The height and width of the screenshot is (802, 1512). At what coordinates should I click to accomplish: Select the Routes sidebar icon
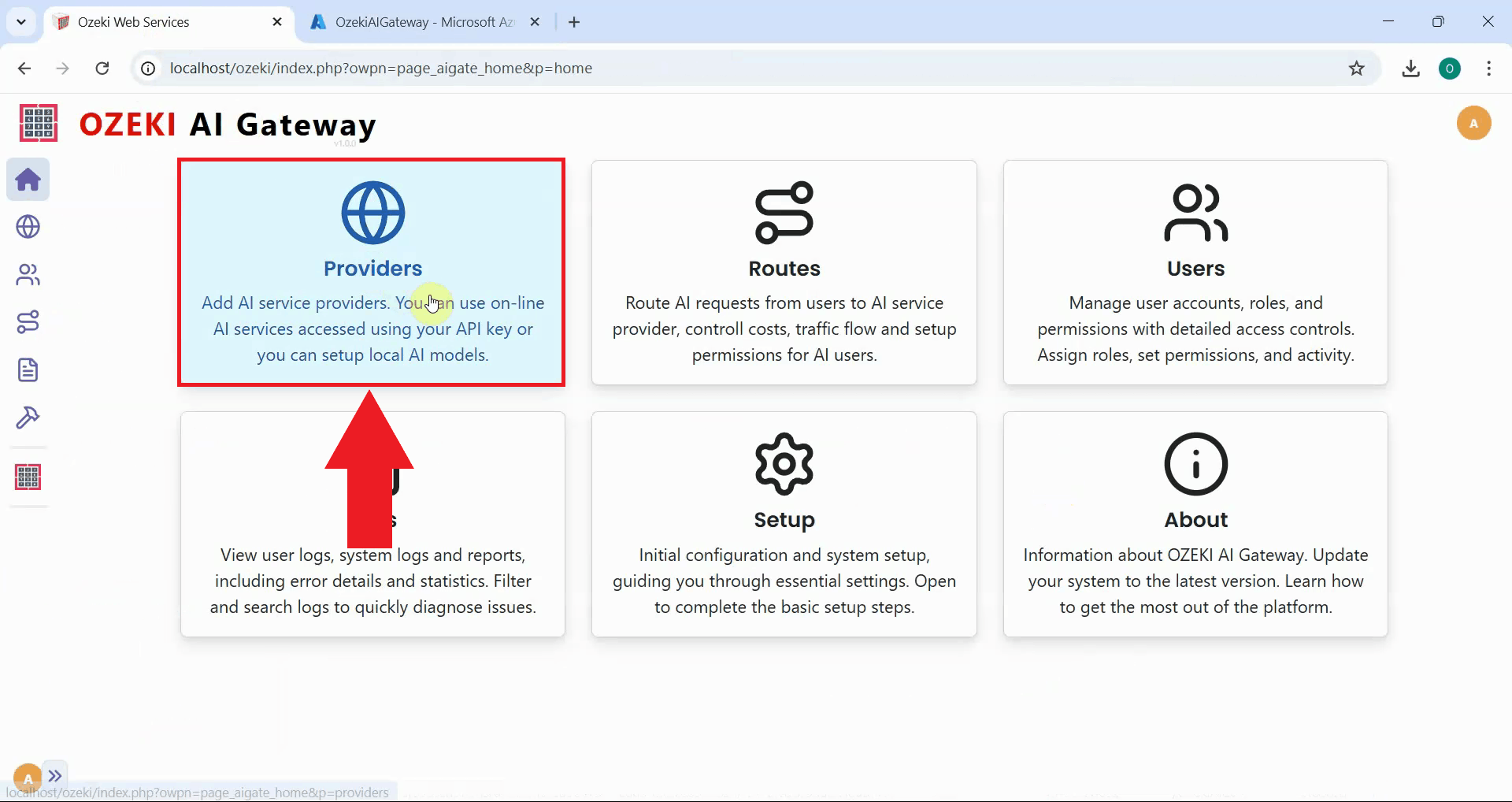pos(28,321)
